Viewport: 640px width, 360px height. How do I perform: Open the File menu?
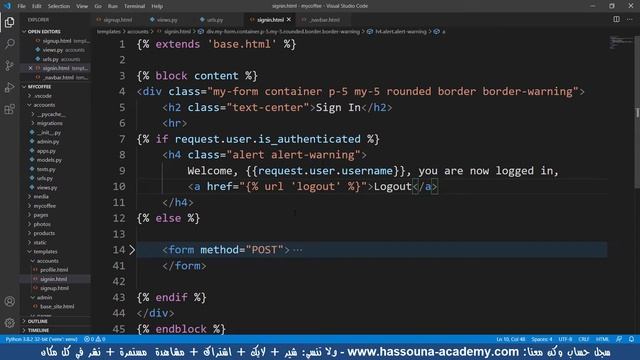point(22,6)
